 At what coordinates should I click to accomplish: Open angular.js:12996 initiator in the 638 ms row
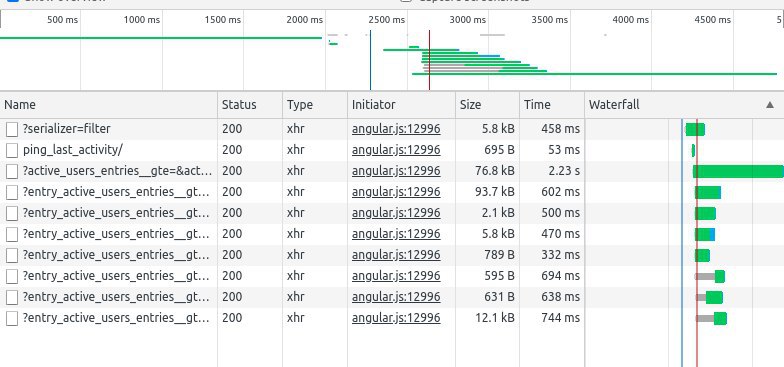(x=396, y=297)
